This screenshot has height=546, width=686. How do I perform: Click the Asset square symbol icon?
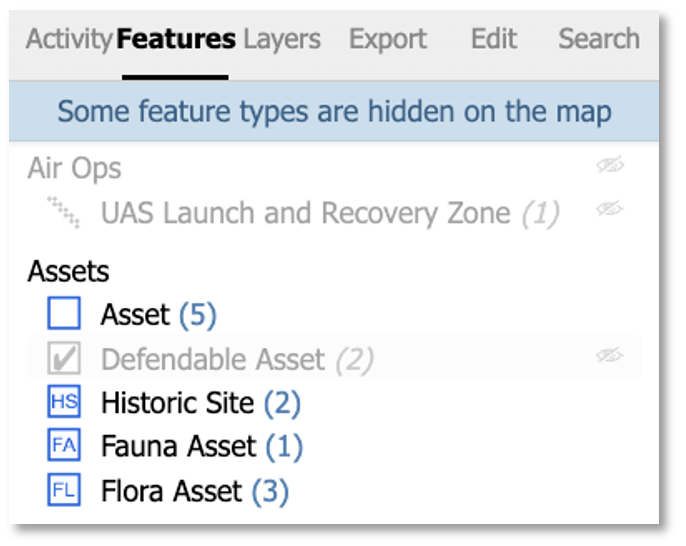tap(63, 316)
